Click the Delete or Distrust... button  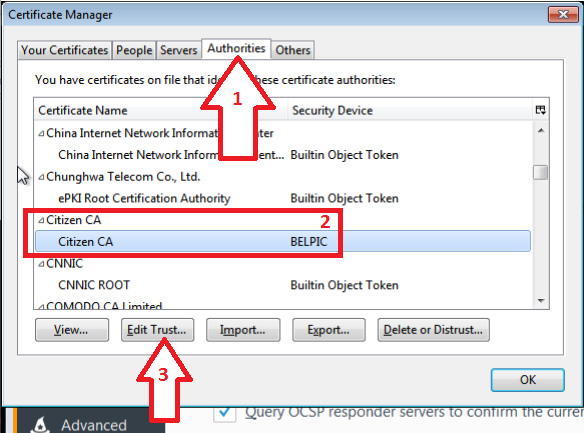pyautogui.click(x=433, y=330)
